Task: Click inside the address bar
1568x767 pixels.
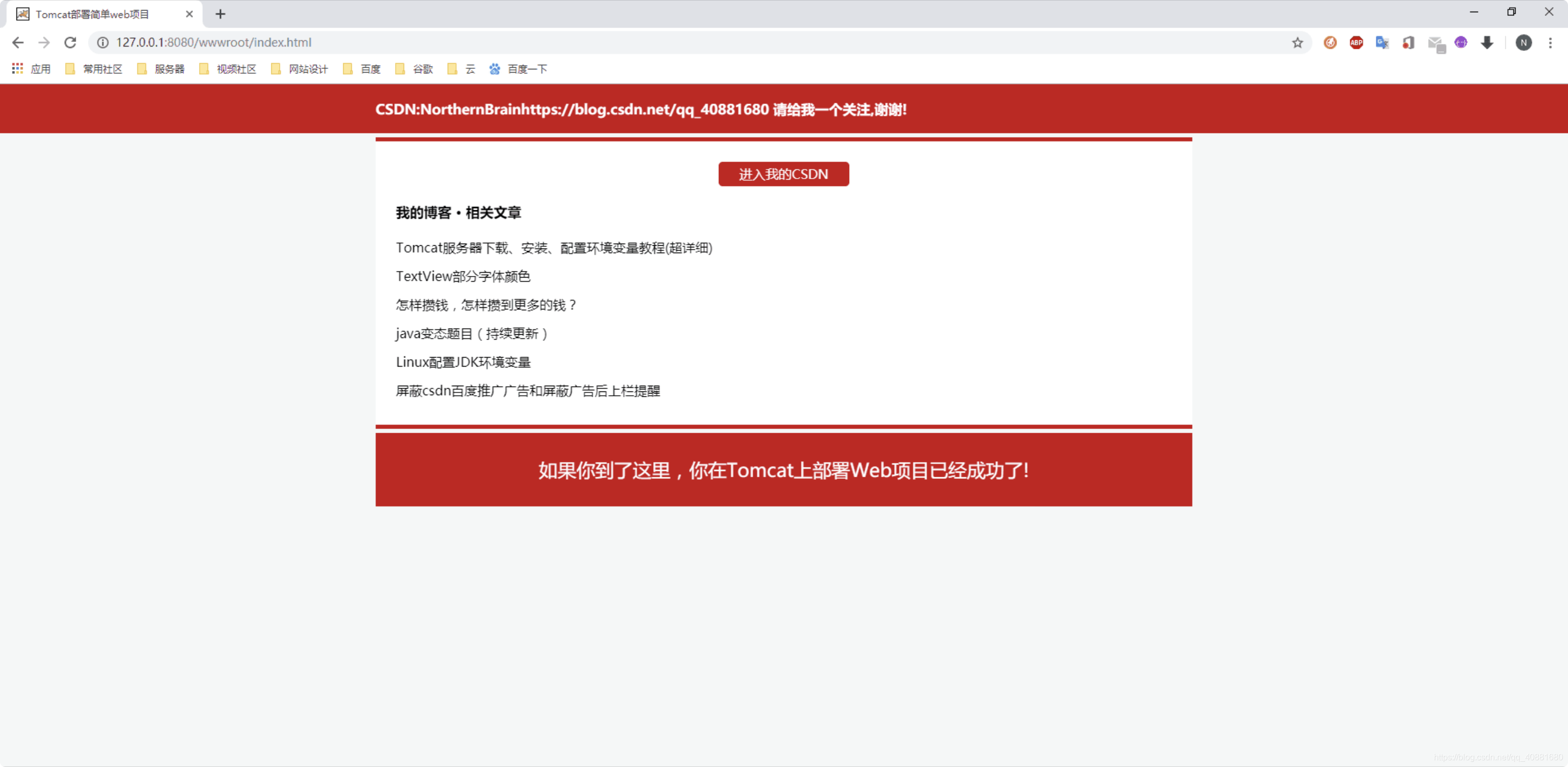Action: tap(426, 42)
